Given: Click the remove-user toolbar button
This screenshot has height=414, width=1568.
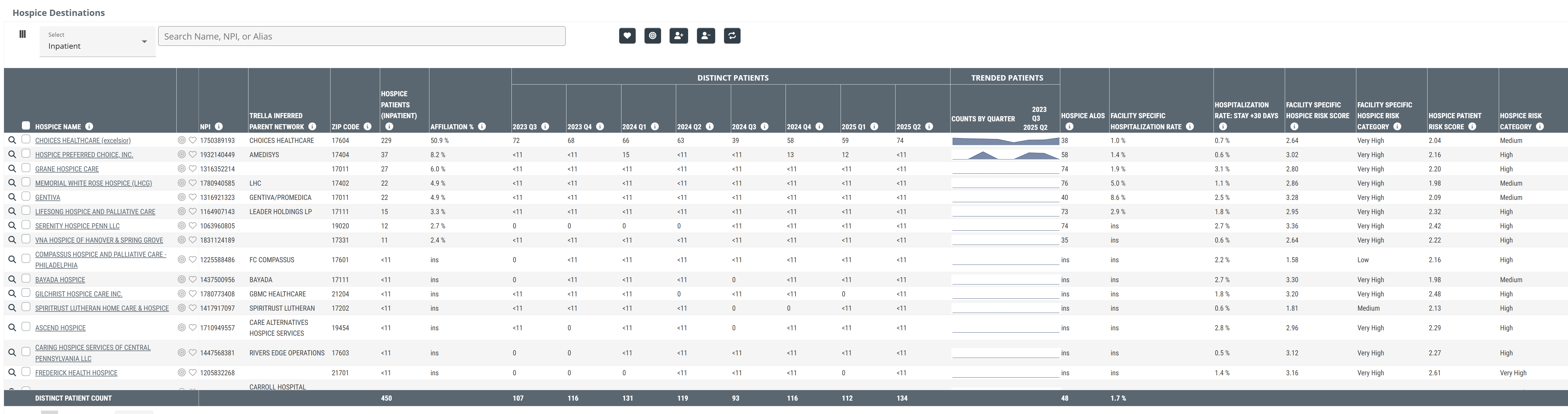Looking at the screenshot, I should 706,36.
